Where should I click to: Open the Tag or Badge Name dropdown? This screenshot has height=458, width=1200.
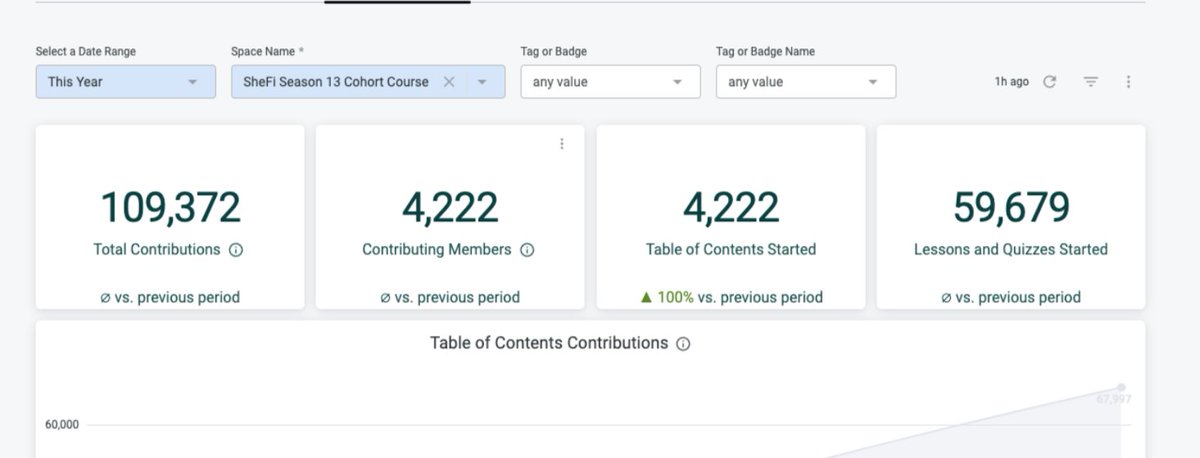[x=806, y=82]
